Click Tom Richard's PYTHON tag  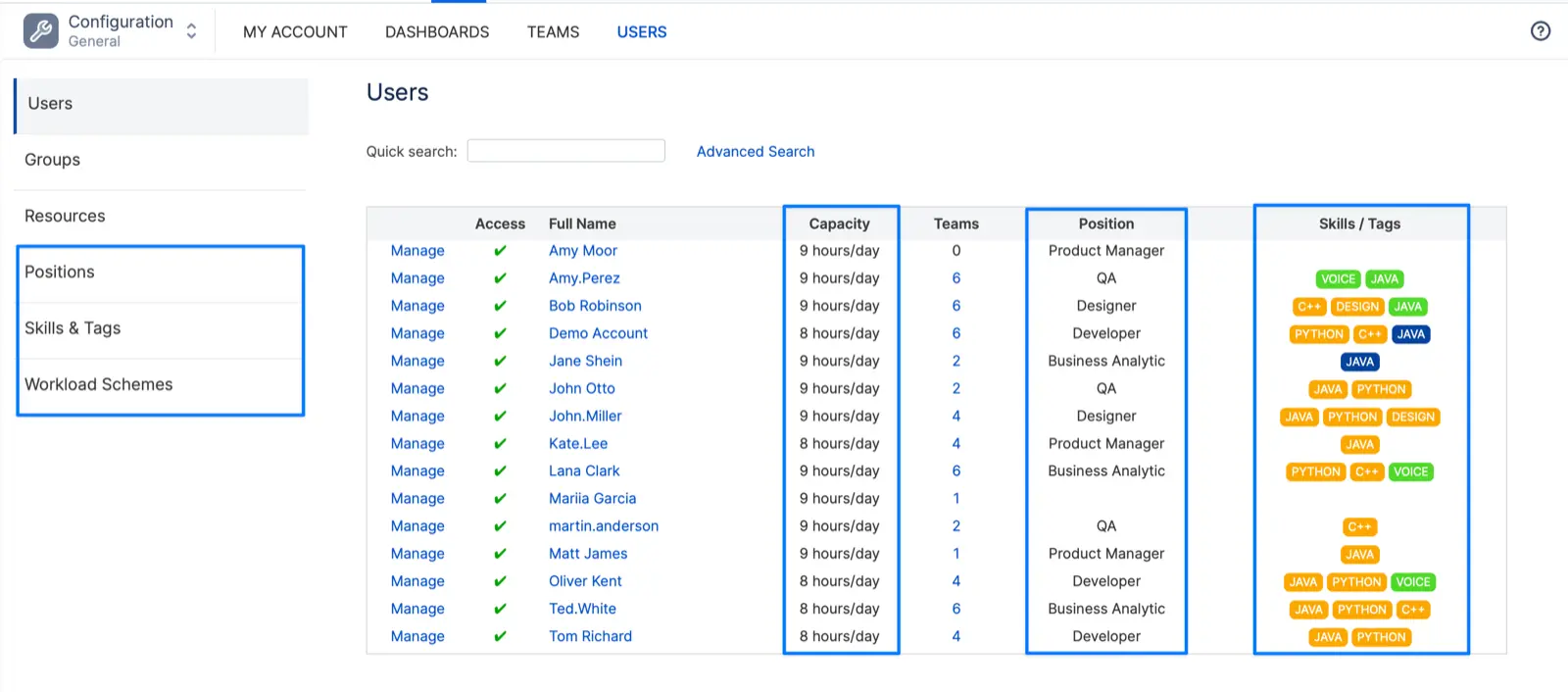(x=1381, y=637)
